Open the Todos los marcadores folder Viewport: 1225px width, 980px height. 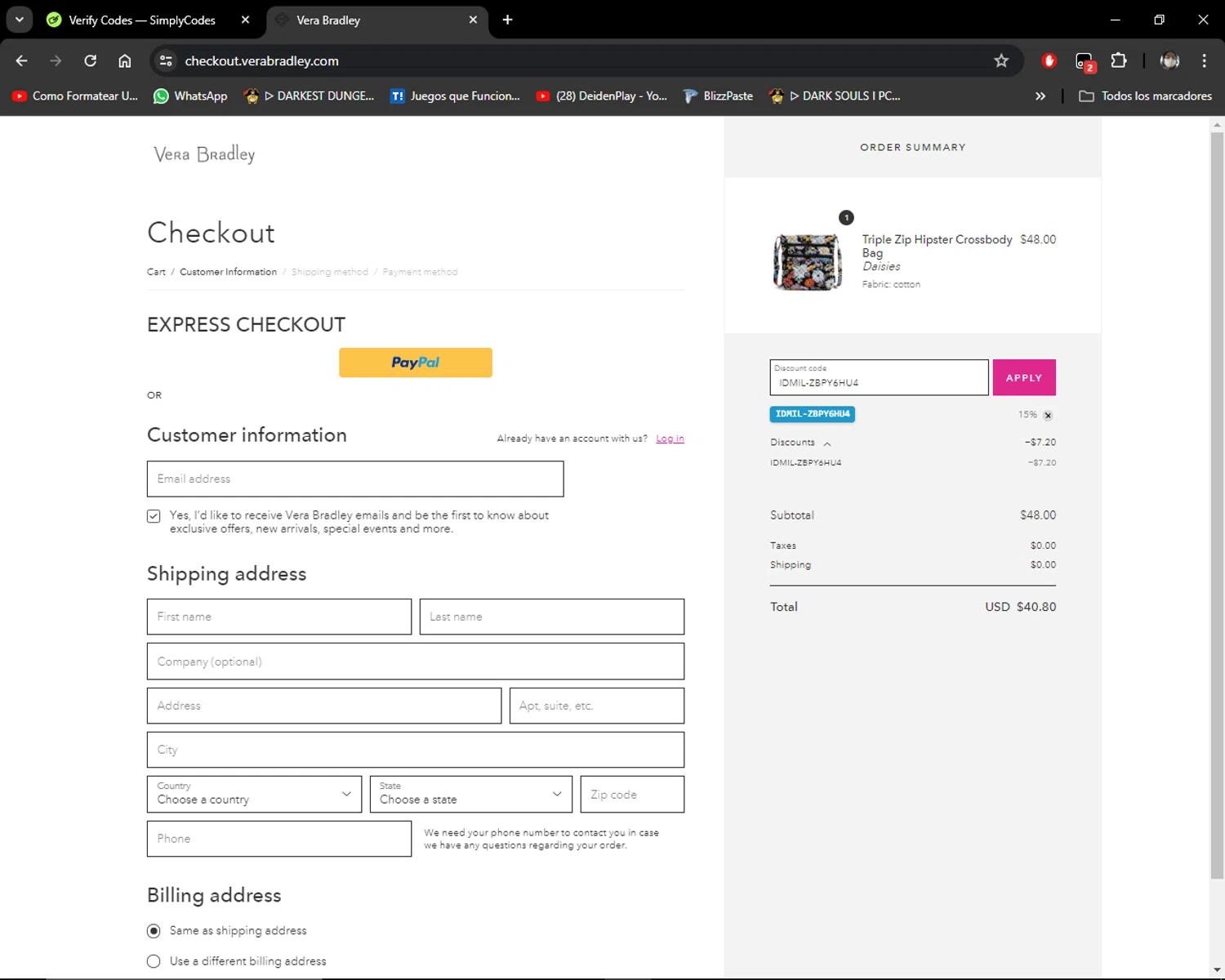tap(1145, 96)
